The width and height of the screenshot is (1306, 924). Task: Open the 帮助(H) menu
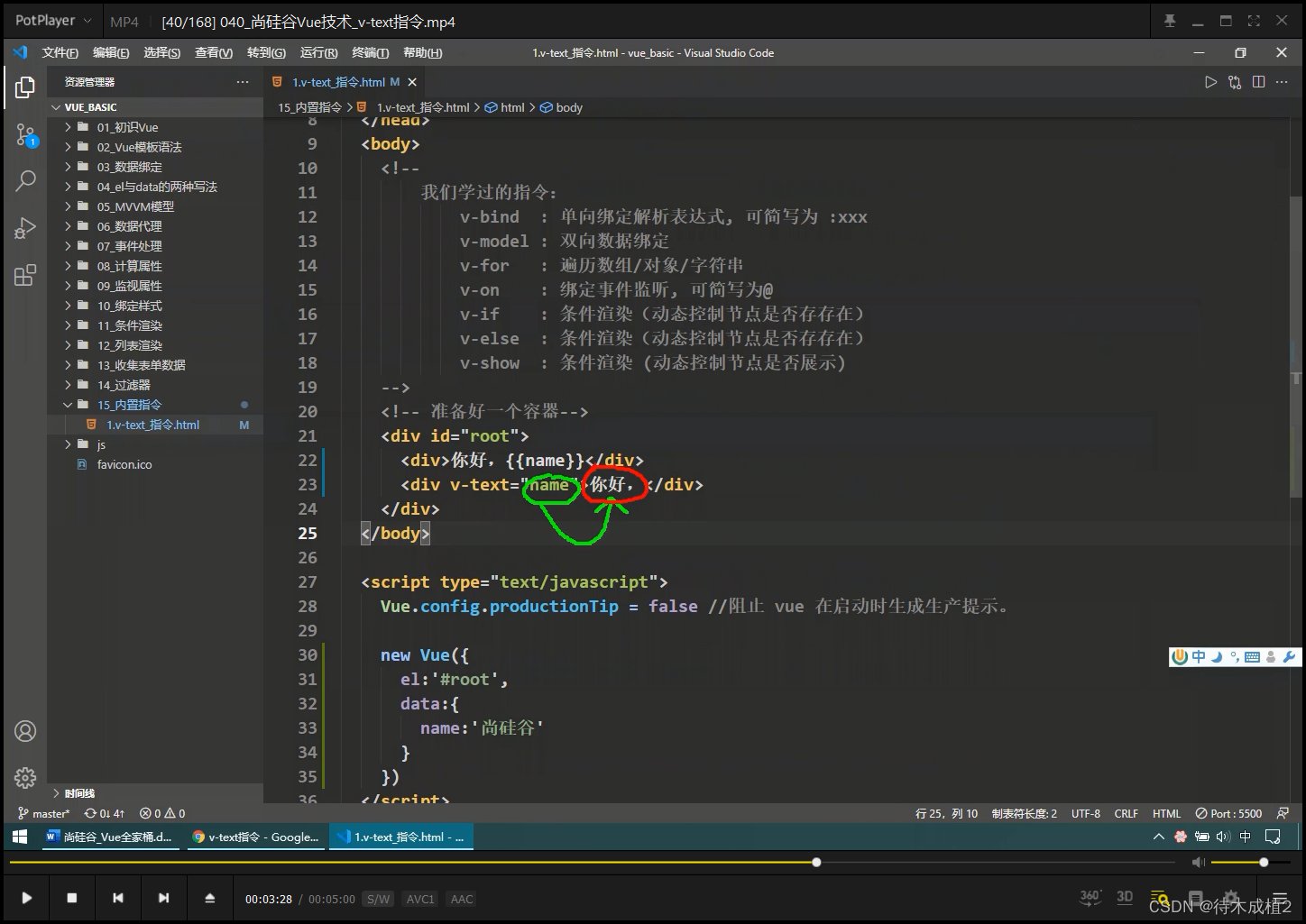[422, 53]
